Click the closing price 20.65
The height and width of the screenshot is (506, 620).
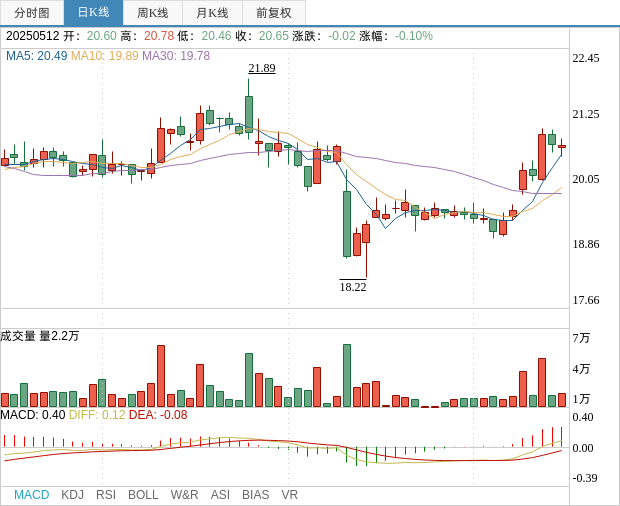274,36
